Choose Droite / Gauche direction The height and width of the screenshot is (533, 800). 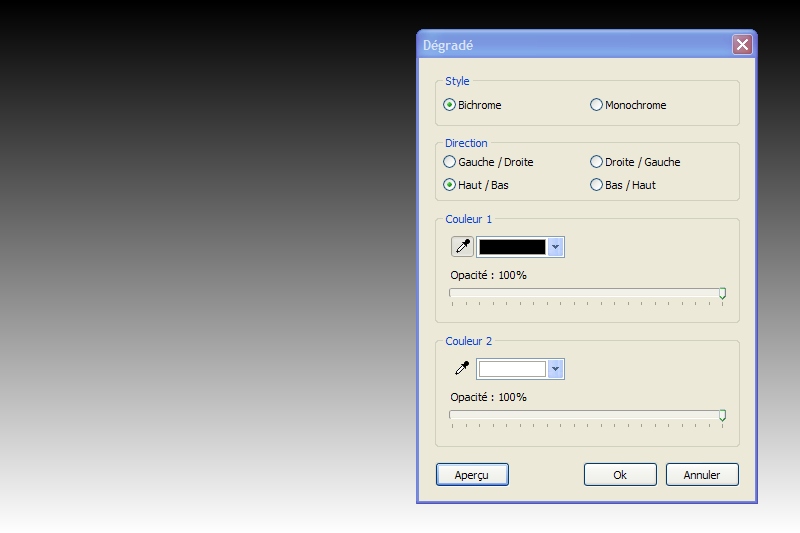(x=635, y=162)
